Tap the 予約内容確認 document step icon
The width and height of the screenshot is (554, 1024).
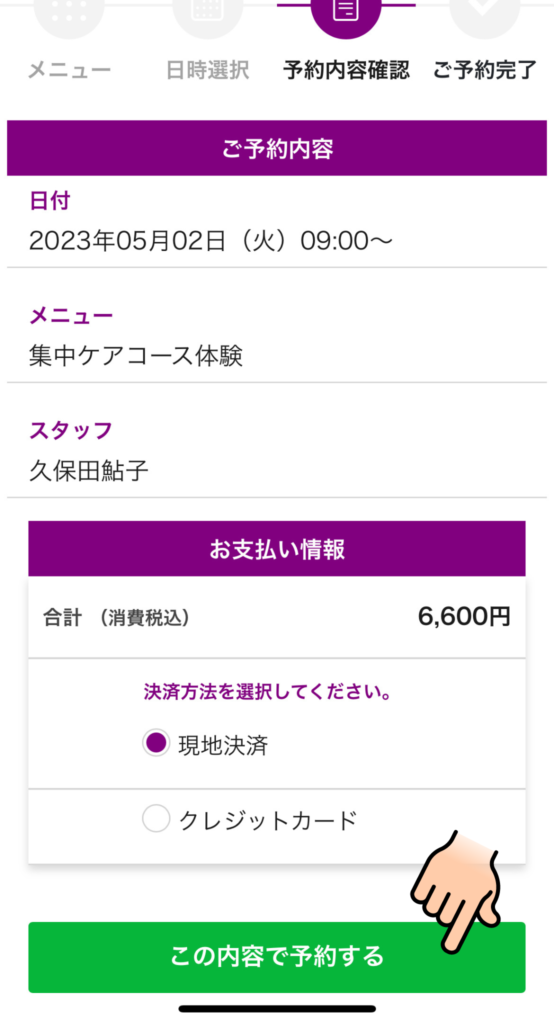(346, 14)
